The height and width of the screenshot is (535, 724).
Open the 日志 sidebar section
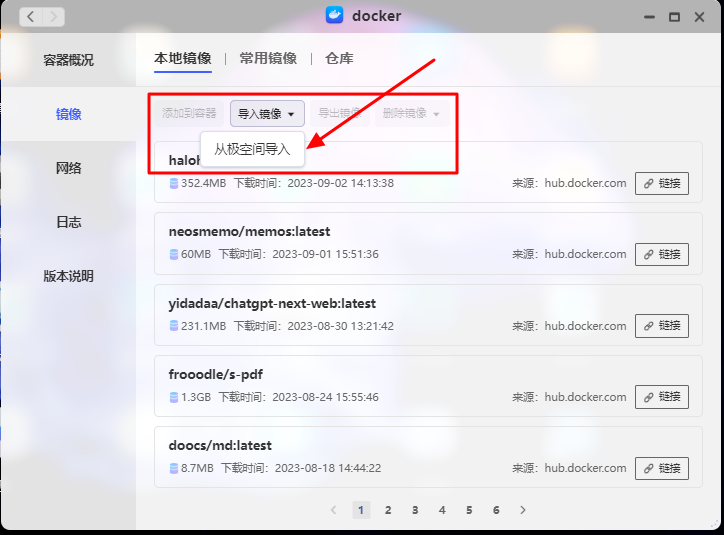tap(68, 222)
